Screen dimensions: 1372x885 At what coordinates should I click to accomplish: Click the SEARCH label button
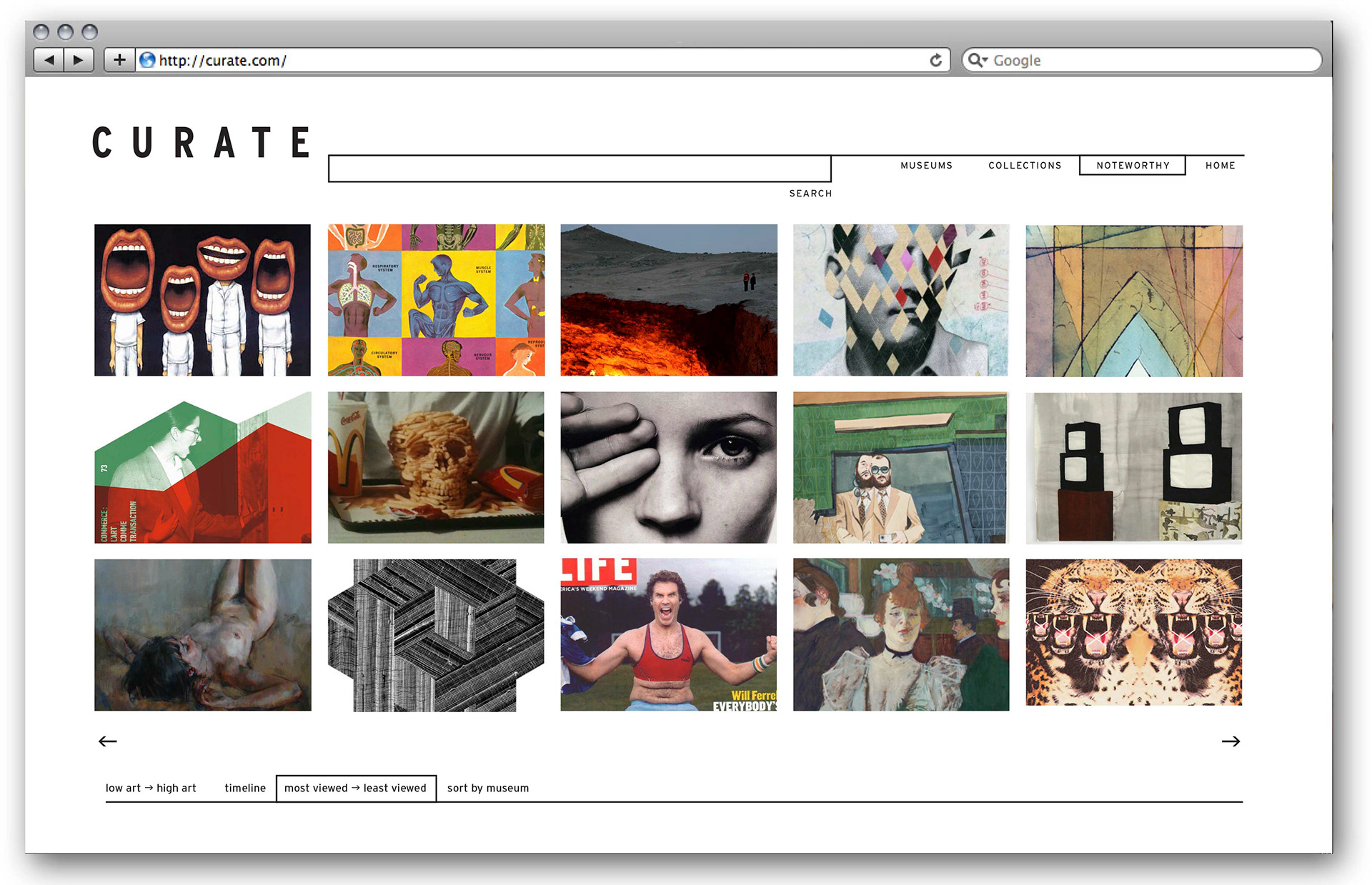coord(810,194)
